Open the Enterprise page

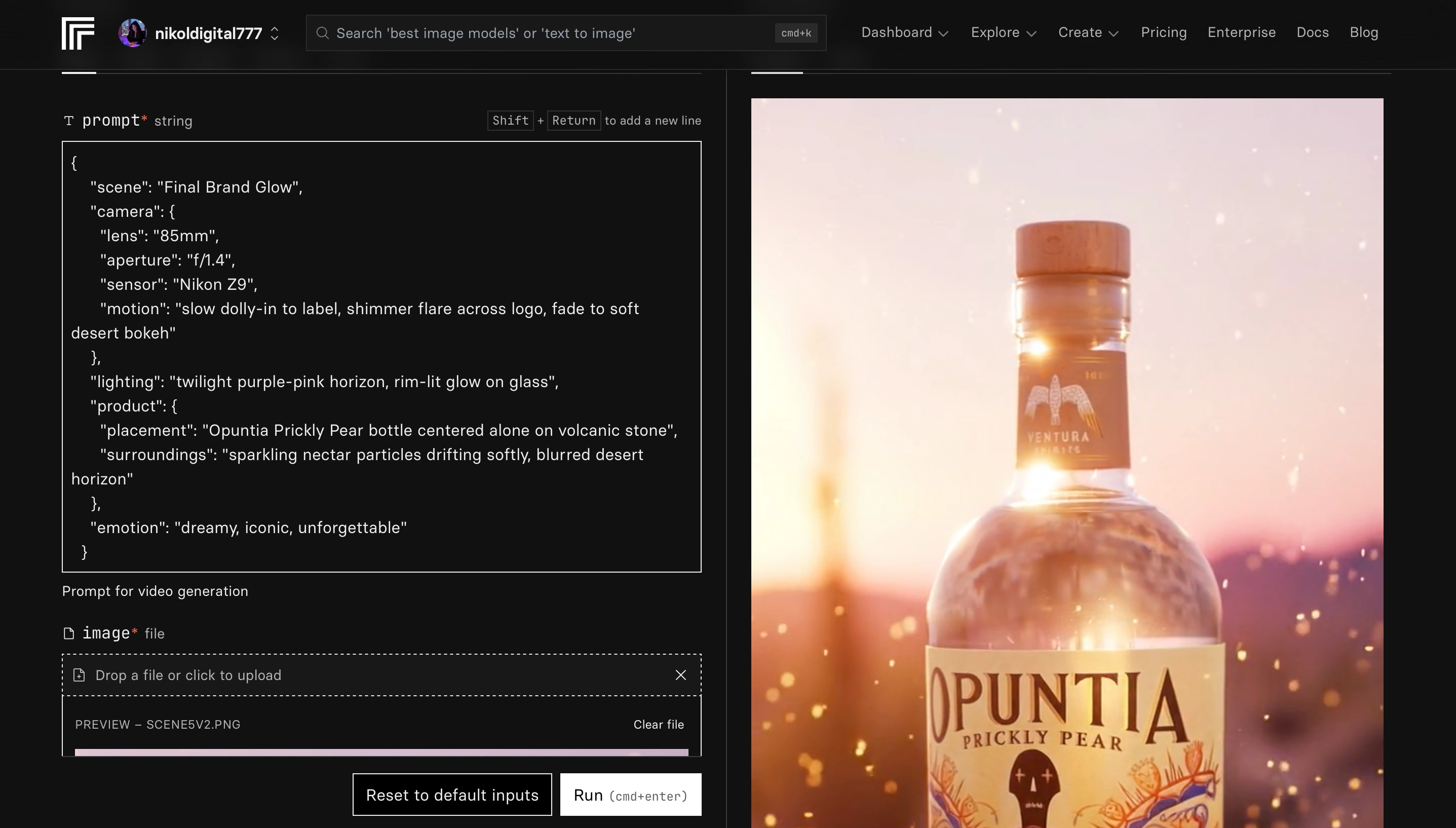[1242, 33]
